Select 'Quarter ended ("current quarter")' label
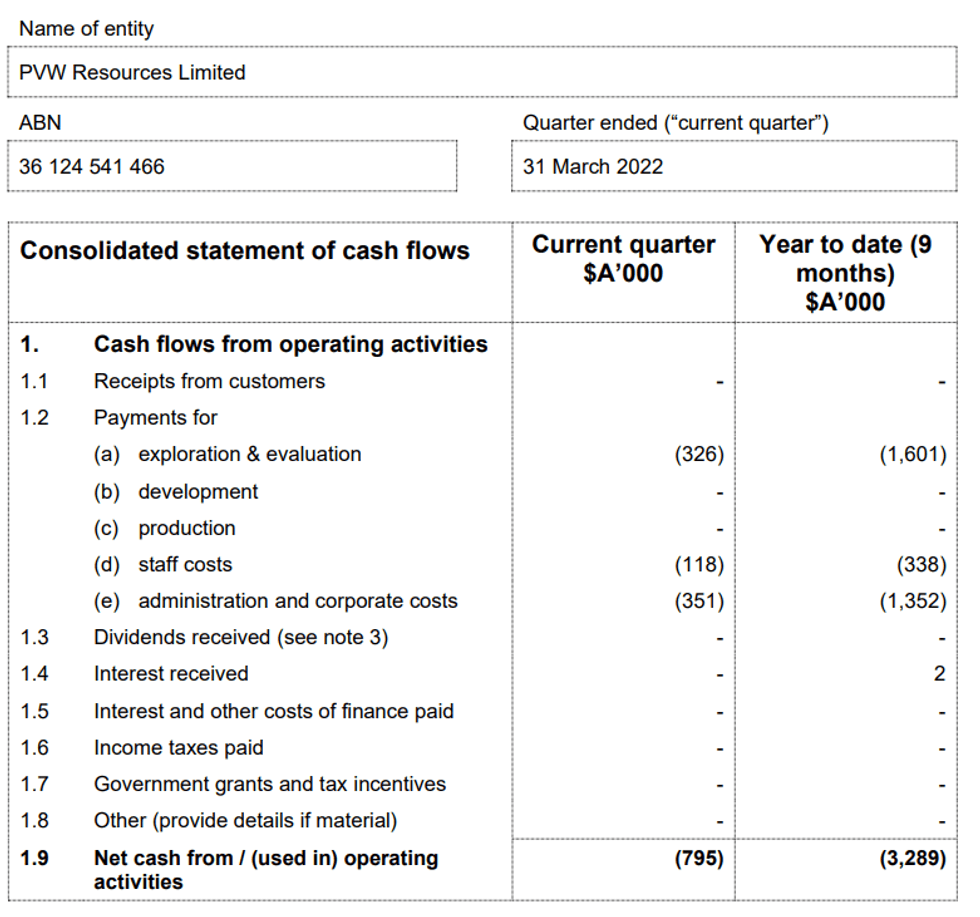Image resolution: width=980 pixels, height=917 pixels. click(676, 123)
